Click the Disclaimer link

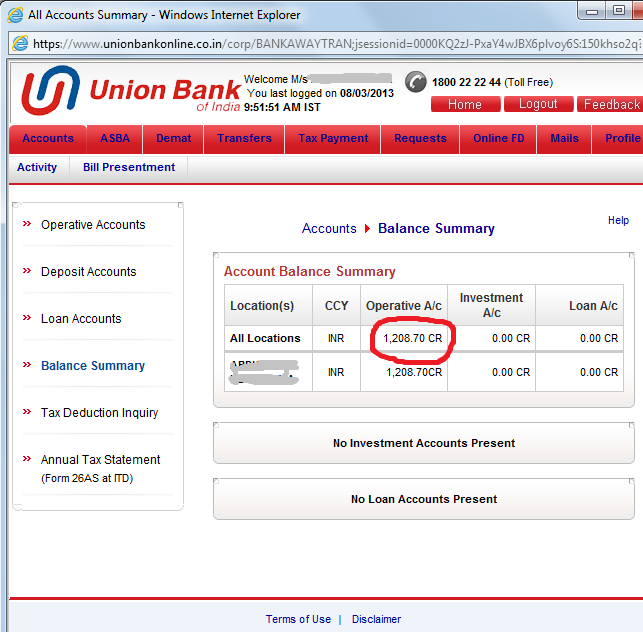click(x=376, y=619)
